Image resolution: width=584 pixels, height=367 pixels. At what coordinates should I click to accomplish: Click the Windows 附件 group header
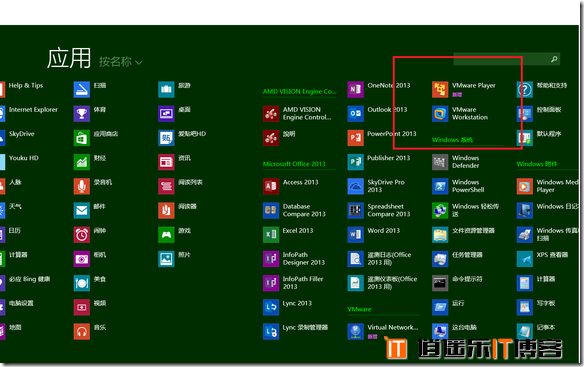click(537, 164)
